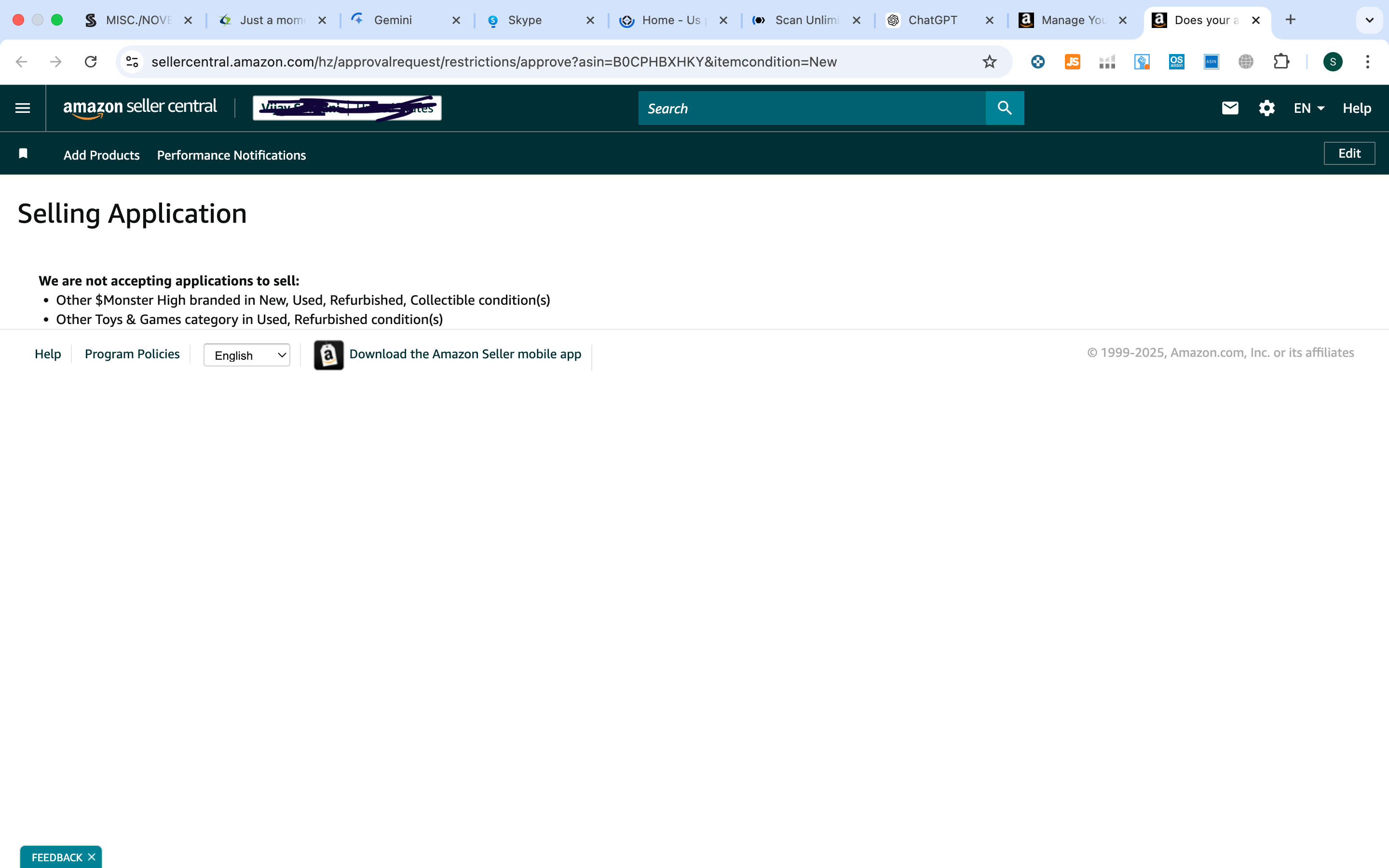Click the blue cross circle extension icon
This screenshot has height=868, width=1389.
click(1038, 61)
